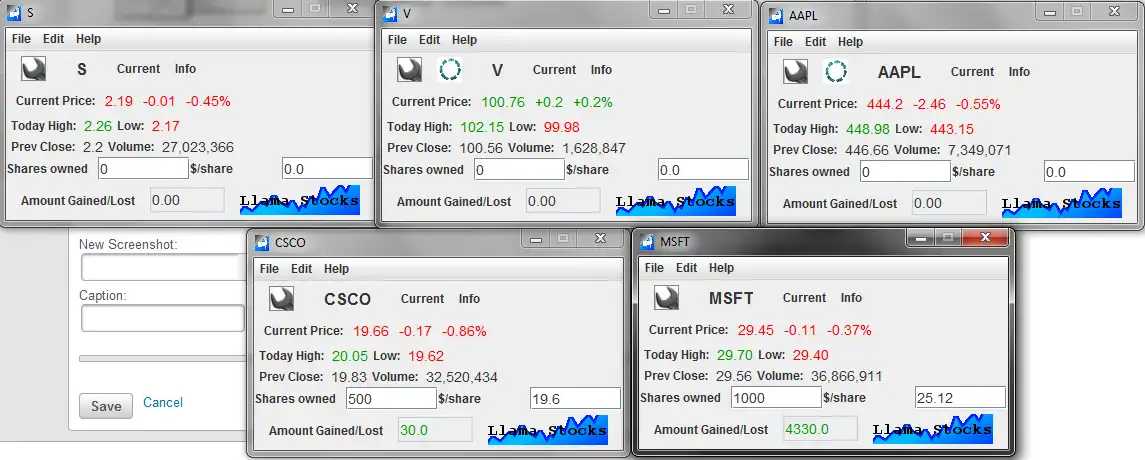Open Help menu in MSFT window
This screenshot has height=460, width=1145.
pos(721,268)
